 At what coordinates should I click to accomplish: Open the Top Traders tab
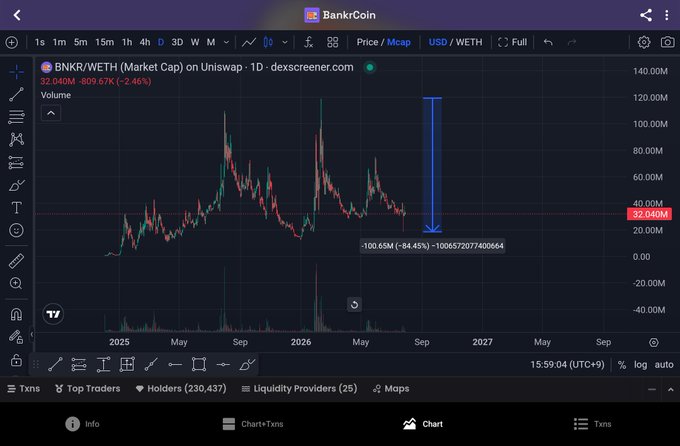[x=88, y=389]
